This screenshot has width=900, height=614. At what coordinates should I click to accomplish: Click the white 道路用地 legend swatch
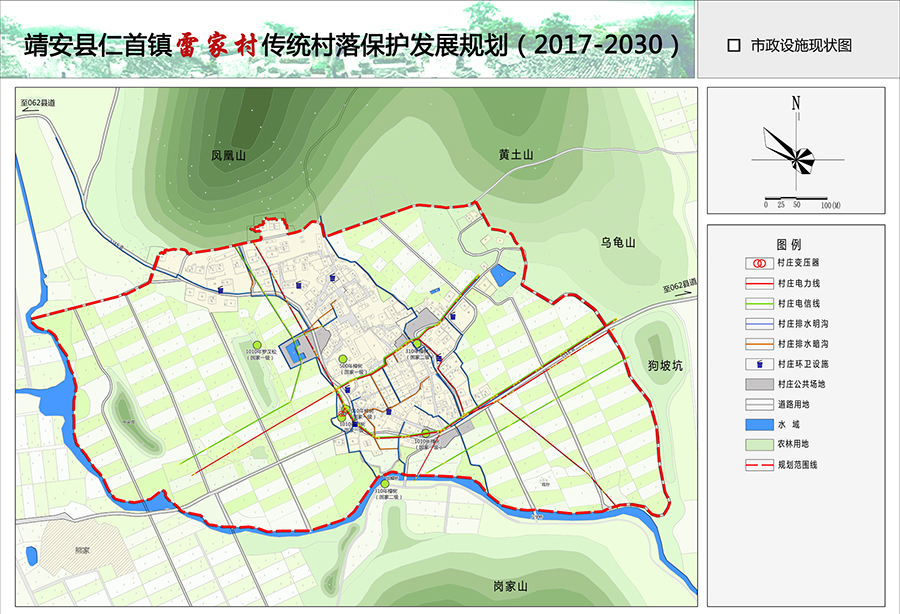759,405
